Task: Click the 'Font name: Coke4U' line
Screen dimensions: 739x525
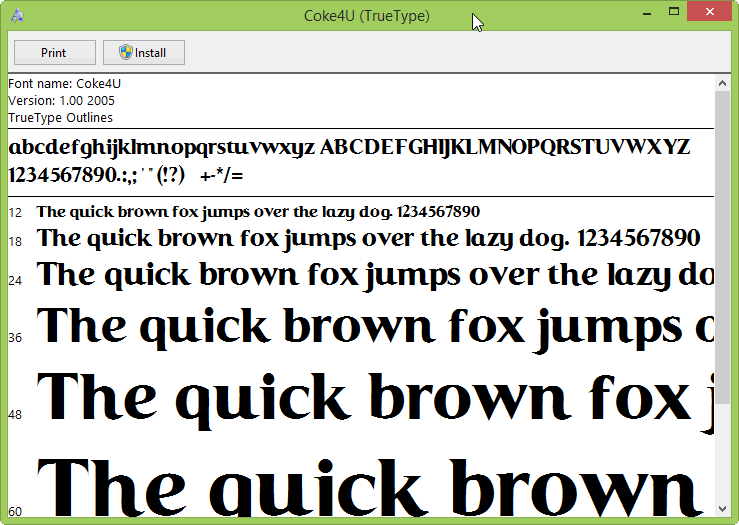Action: coord(65,83)
